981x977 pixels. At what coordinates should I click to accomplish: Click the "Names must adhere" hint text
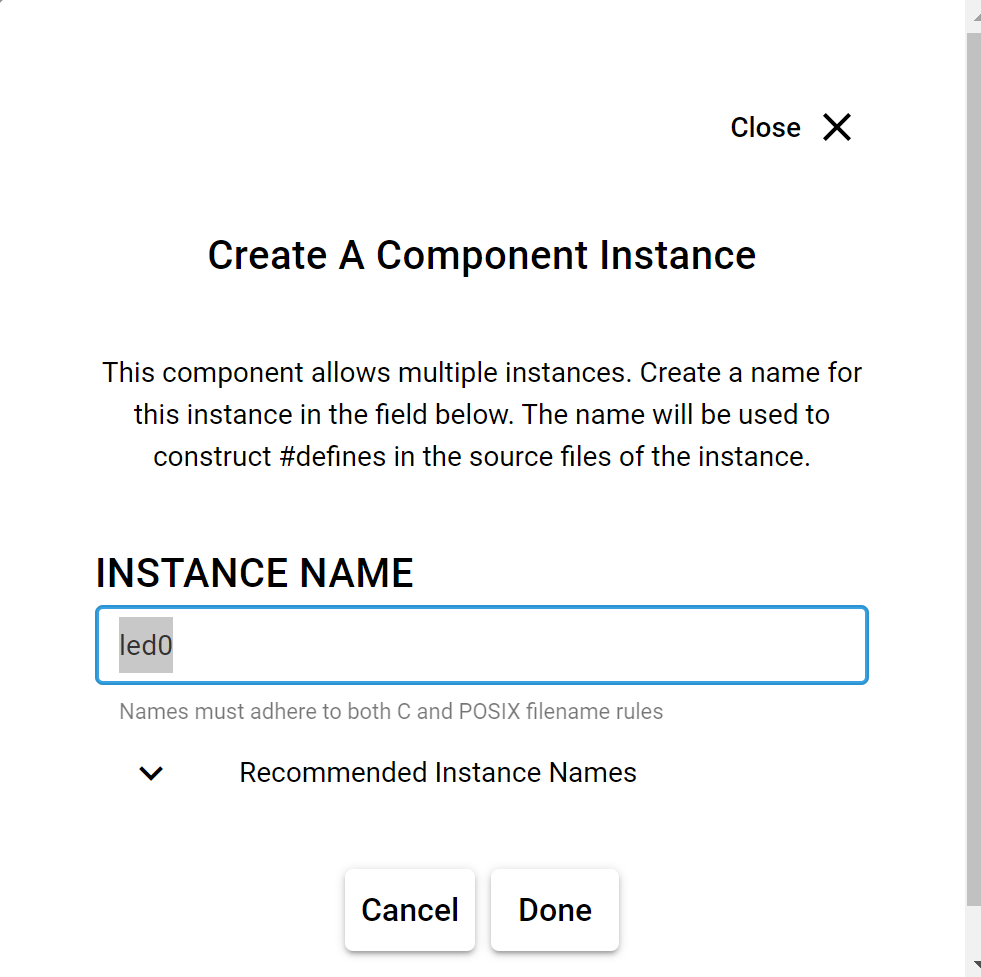(x=391, y=711)
